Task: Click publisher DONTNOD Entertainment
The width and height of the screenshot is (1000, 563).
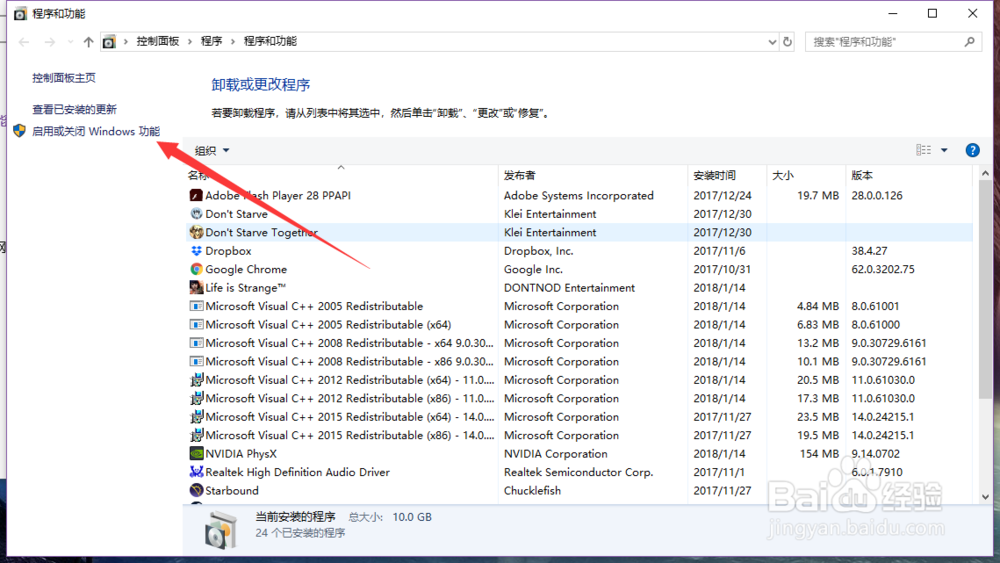Action: click(x=570, y=288)
